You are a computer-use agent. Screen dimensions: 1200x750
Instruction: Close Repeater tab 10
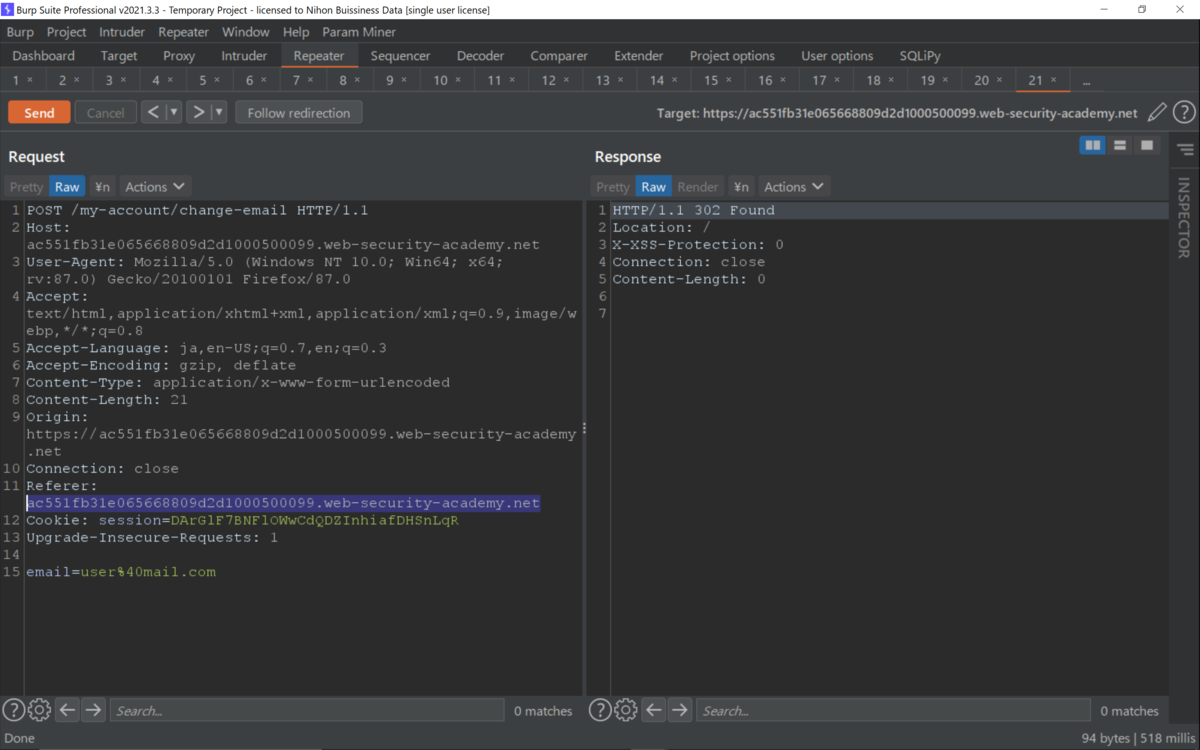pyautogui.click(x=458, y=80)
